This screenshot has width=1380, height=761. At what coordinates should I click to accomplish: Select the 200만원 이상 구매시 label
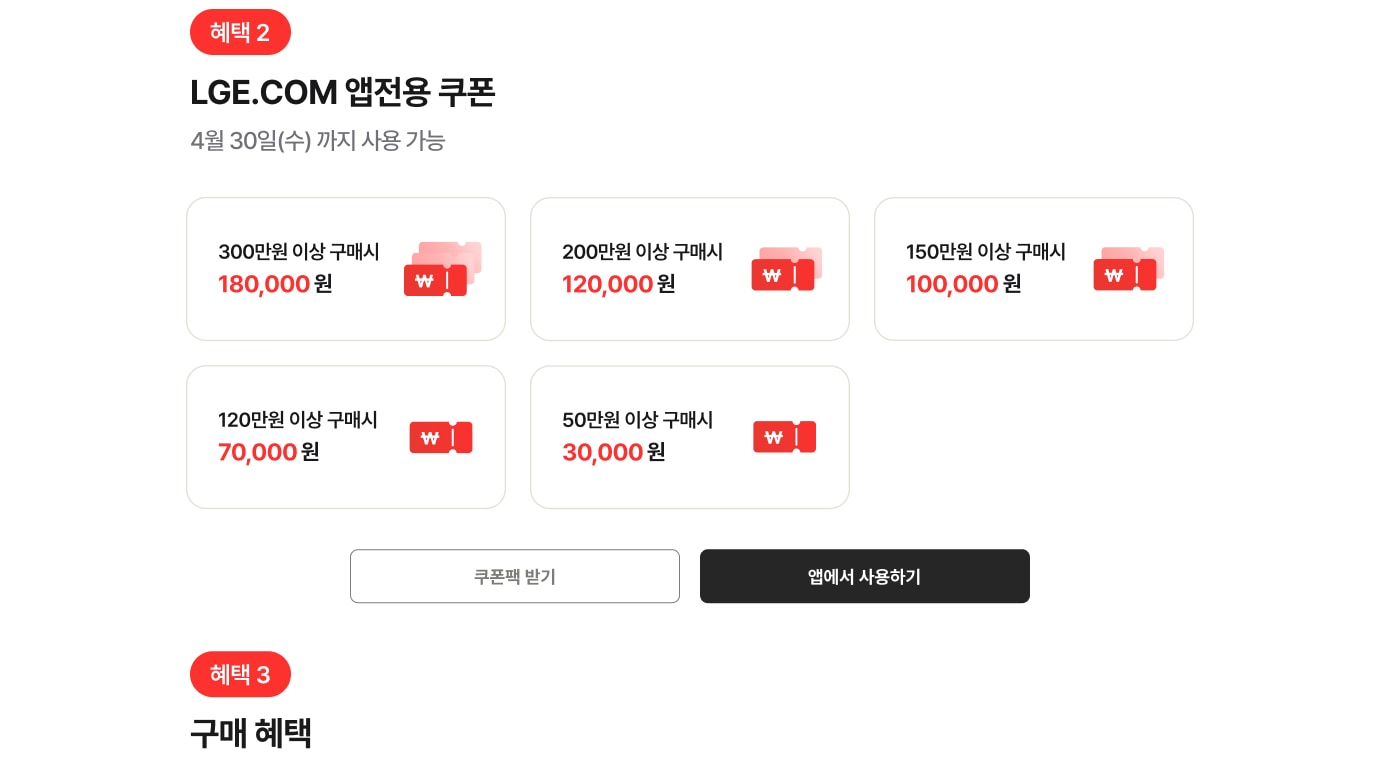click(x=643, y=252)
